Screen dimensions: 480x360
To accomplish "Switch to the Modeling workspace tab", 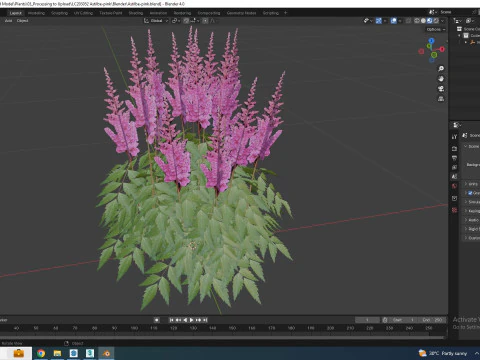I will click(x=36, y=13).
